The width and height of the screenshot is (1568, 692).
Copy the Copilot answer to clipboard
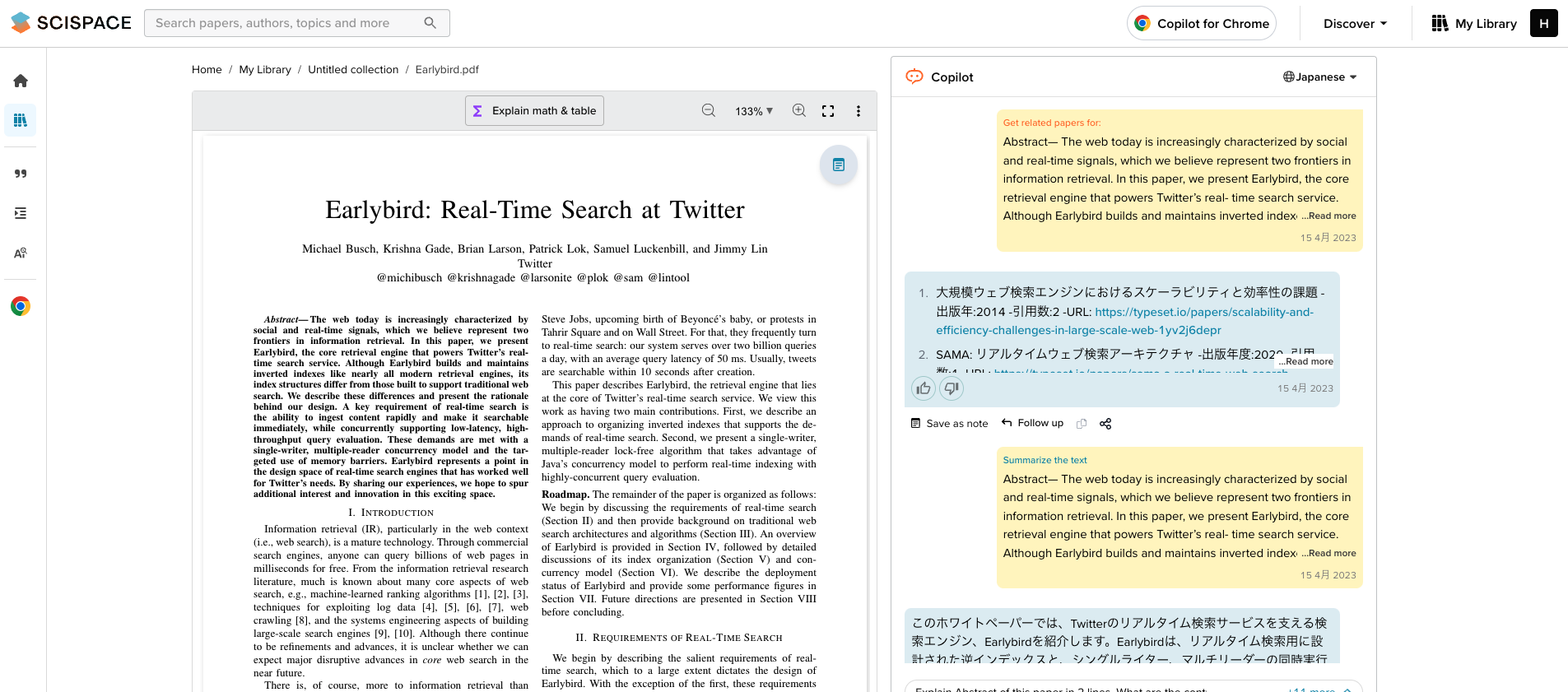(1082, 424)
